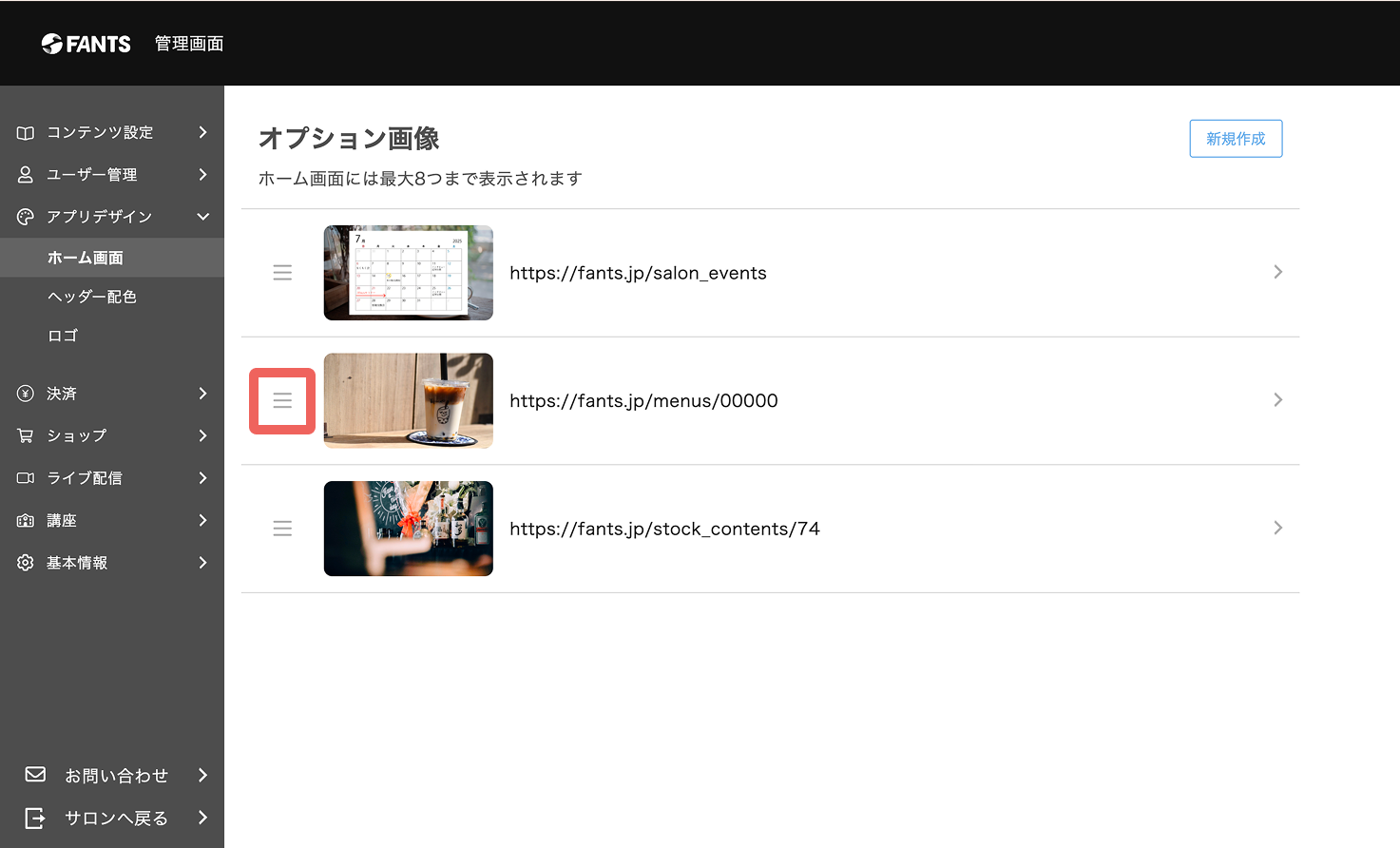Open stock_contents/74 row via right arrow
This screenshot has width=1400, height=848.
(x=1278, y=528)
